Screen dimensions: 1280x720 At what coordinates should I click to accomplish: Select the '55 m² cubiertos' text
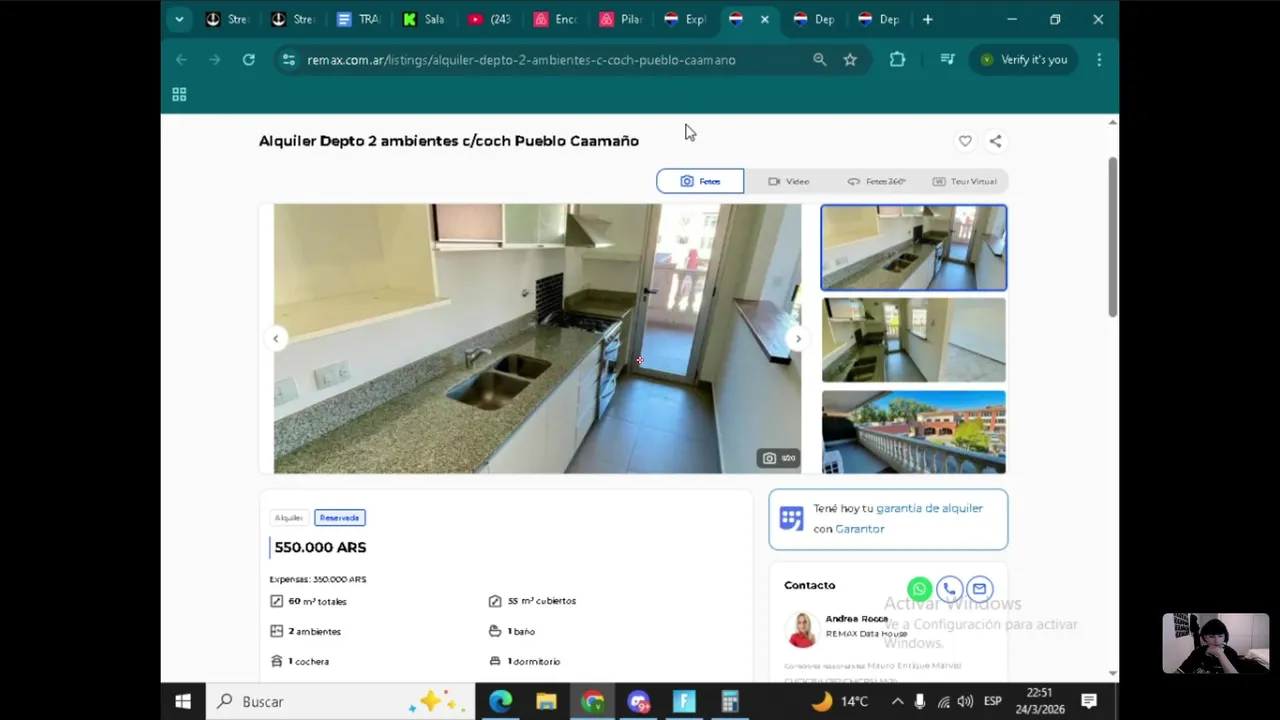tap(541, 601)
